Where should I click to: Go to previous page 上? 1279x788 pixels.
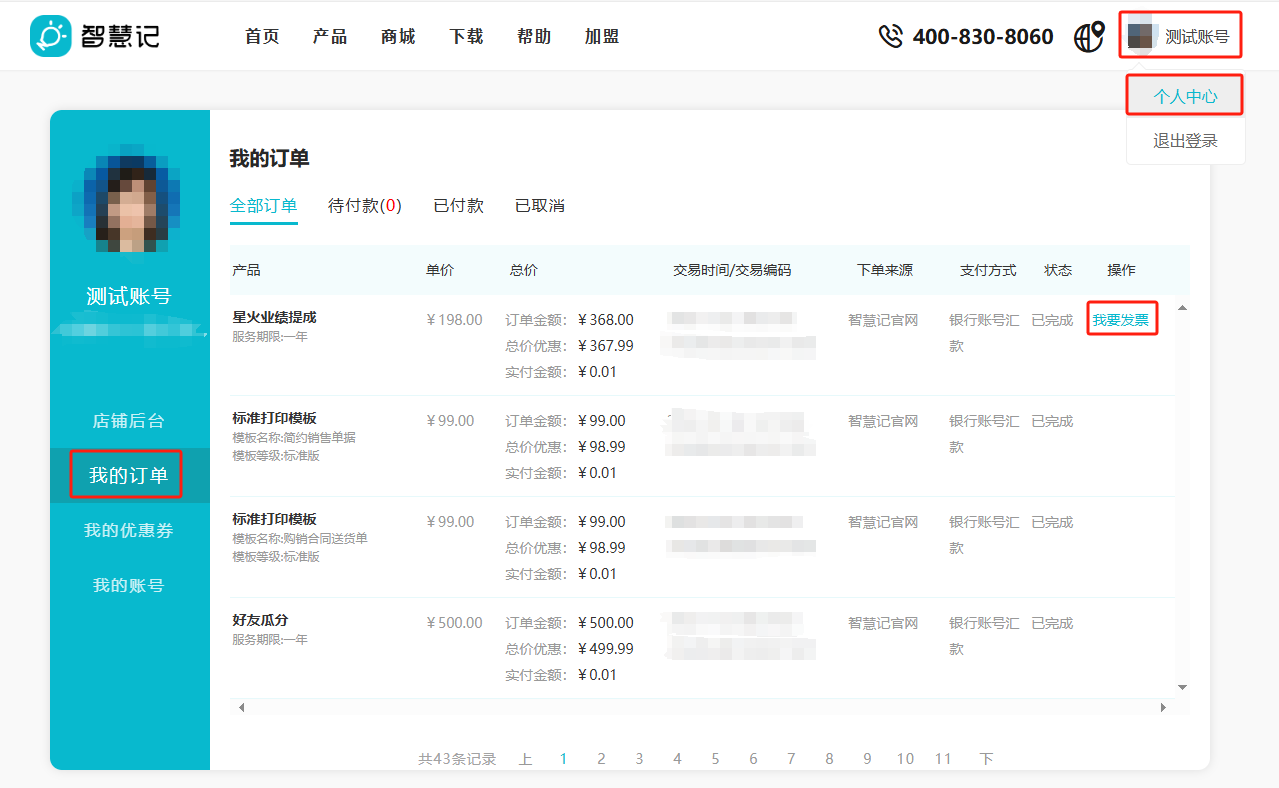pyautogui.click(x=526, y=759)
